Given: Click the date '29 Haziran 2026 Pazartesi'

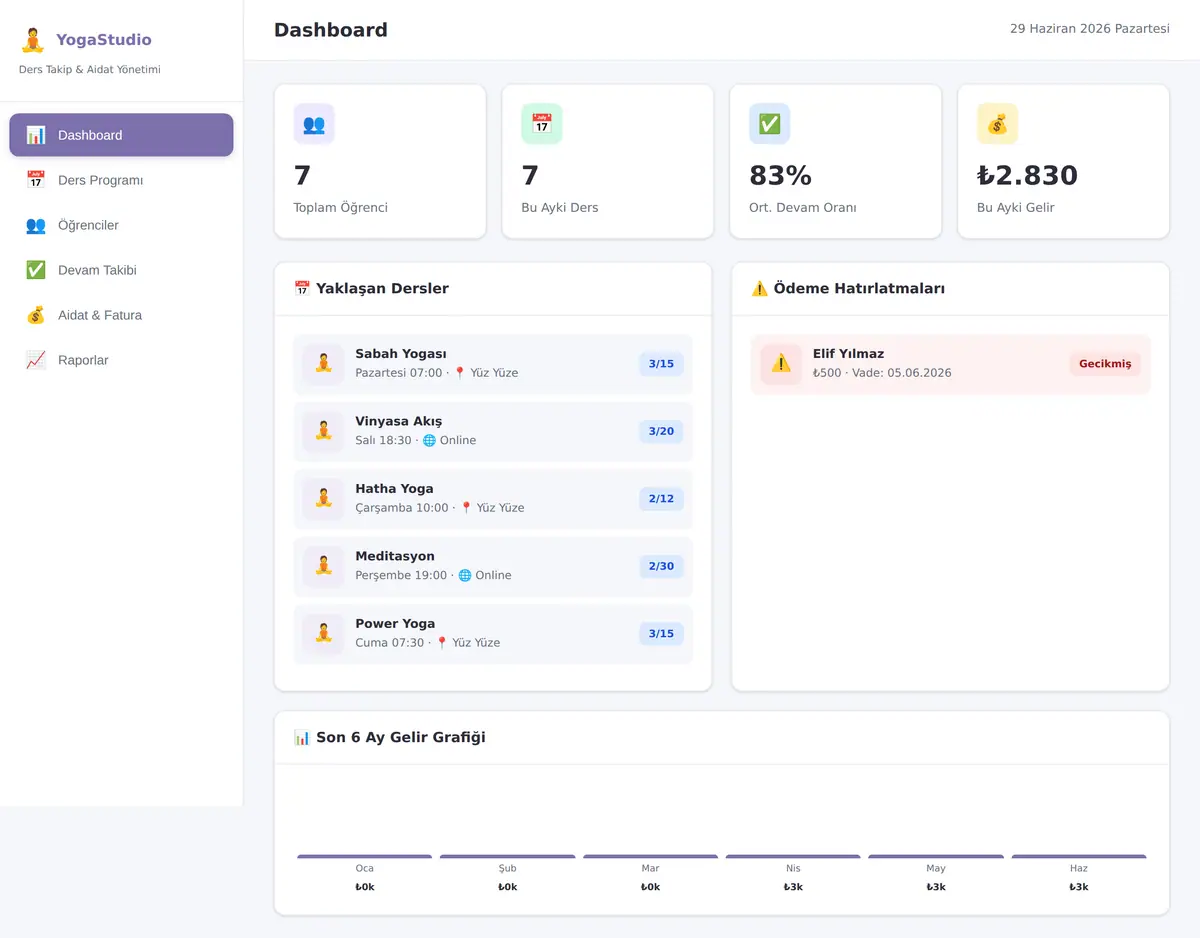Looking at the screenshot, I should pyautogui.click(x=1090, y=29).
